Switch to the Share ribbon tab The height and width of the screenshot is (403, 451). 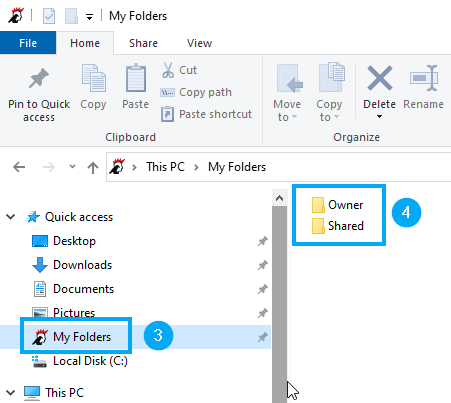click(143, 43)
